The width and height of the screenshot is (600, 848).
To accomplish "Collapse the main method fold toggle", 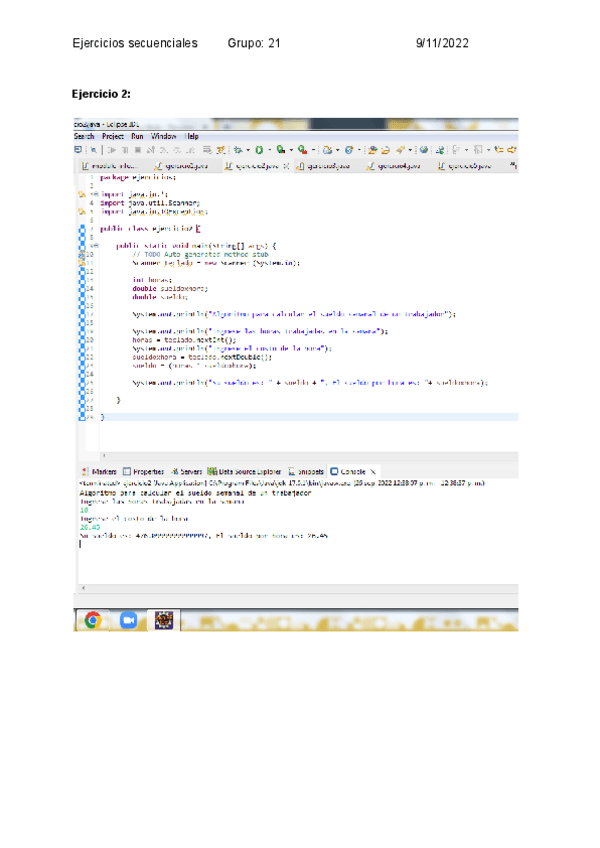I will coord(90,244).
